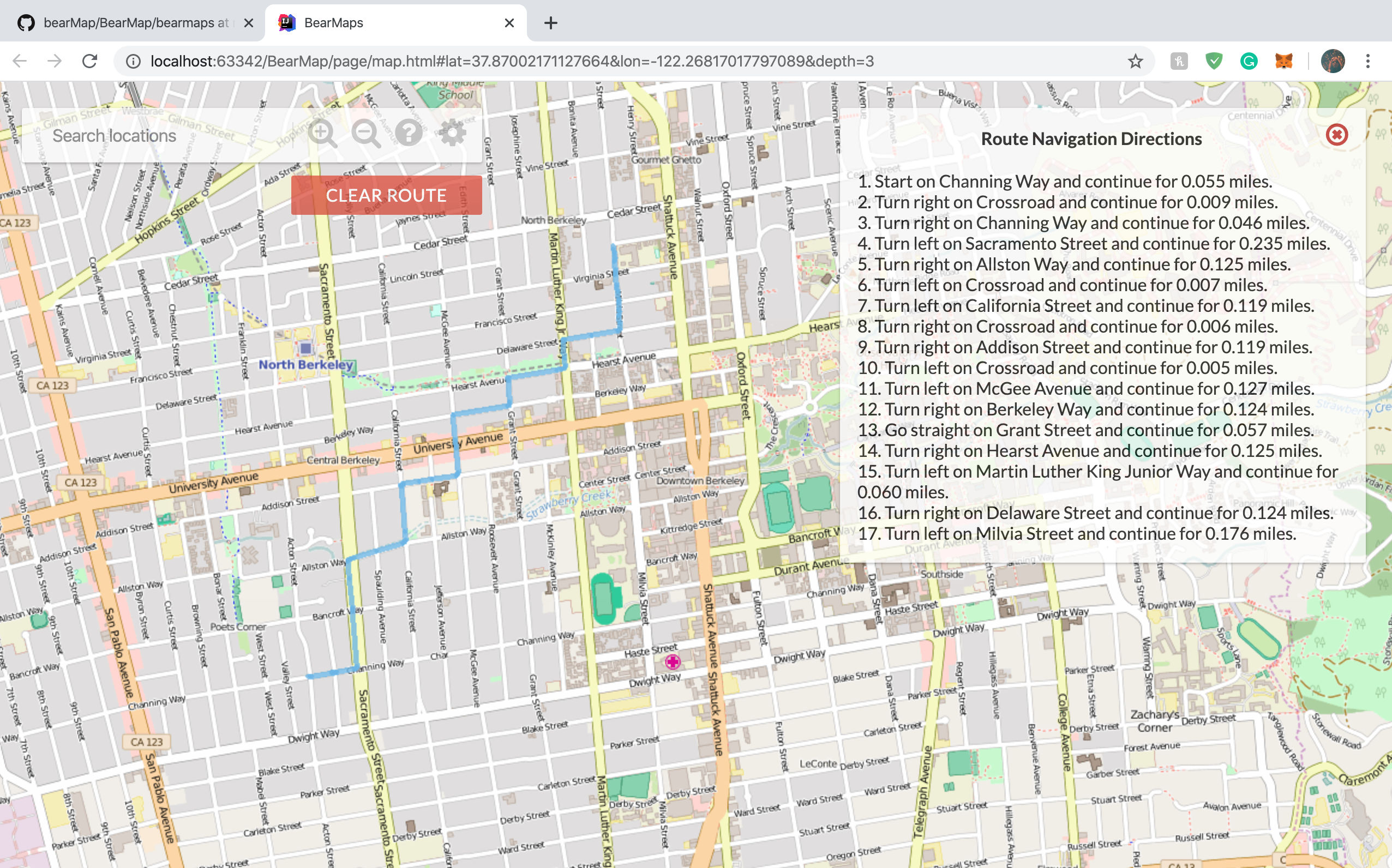
Task: Click step 7 Turn left on California Street
Action: point(1085,305)
